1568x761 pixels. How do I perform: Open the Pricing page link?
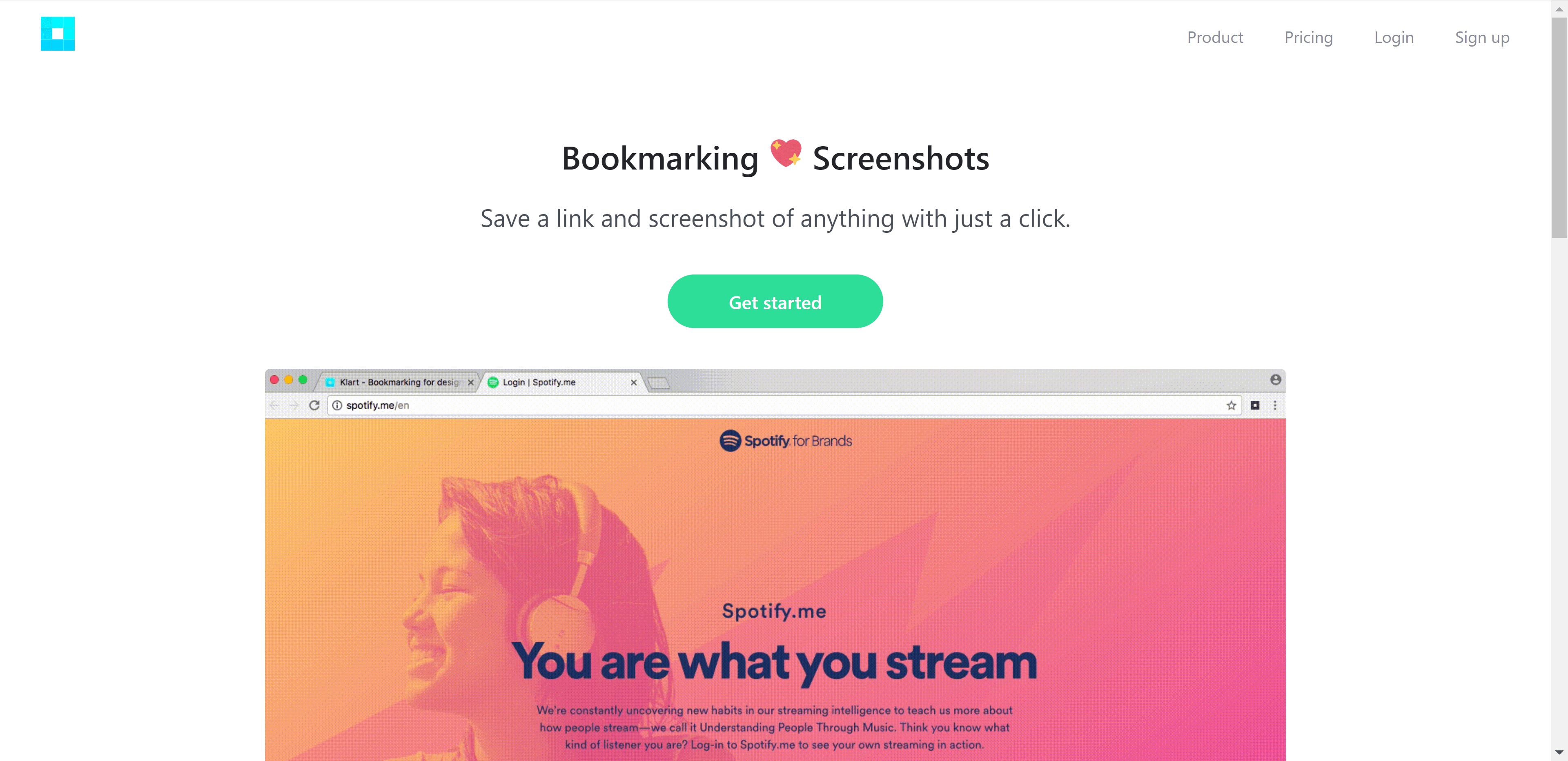click(x=1308, y=37)
